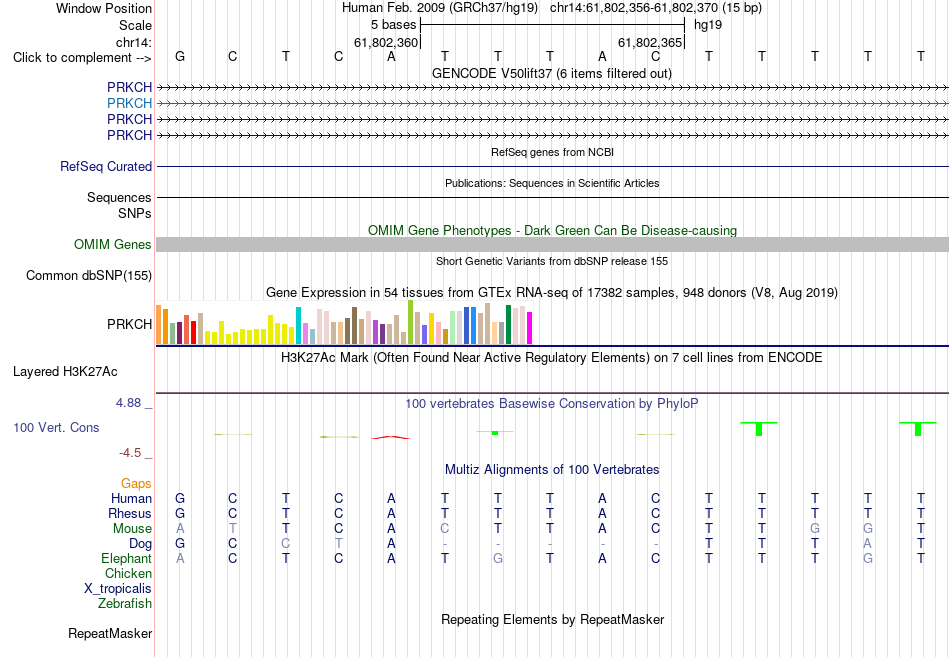Click the magenta bar in GTEx expression chart
The image size is (950, 657).
530,328
